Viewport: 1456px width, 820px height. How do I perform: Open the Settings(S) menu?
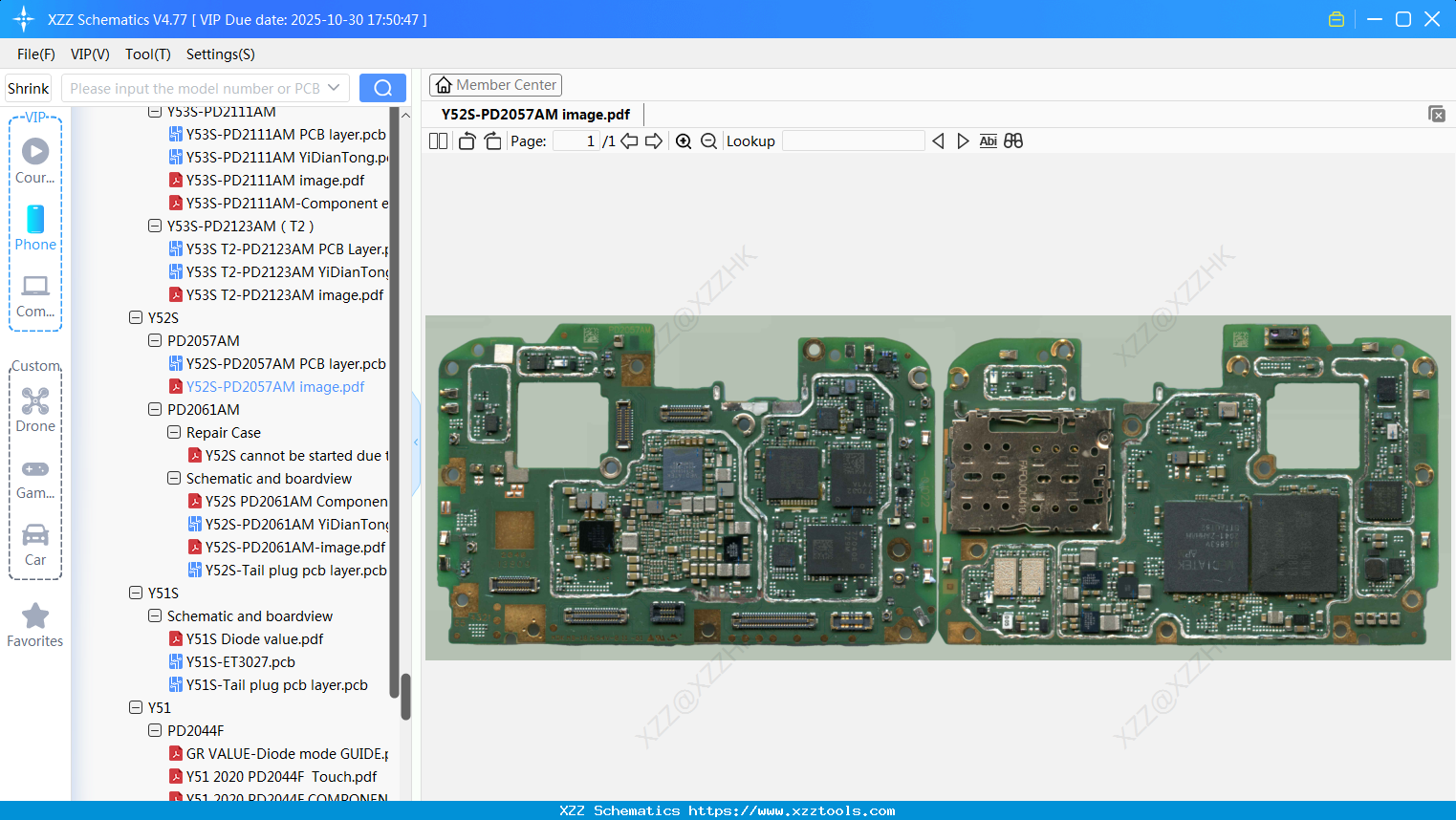click(220, 54)
